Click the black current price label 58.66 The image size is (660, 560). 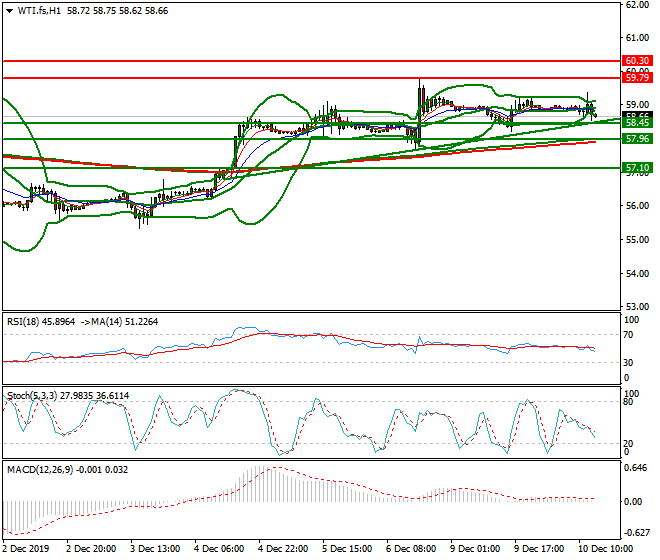tap(637, 116)
